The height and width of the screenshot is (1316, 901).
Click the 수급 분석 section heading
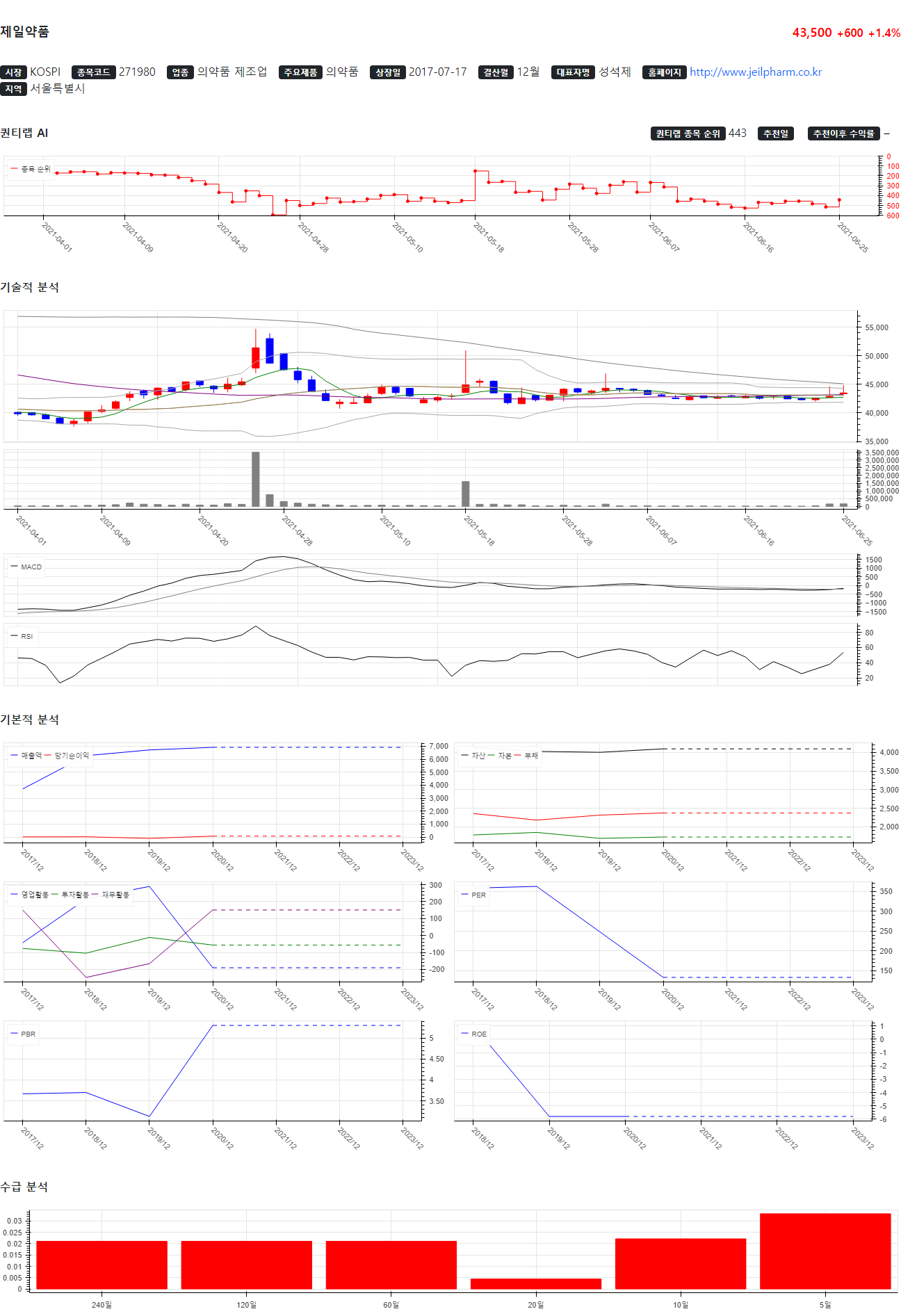point(24,1187)
